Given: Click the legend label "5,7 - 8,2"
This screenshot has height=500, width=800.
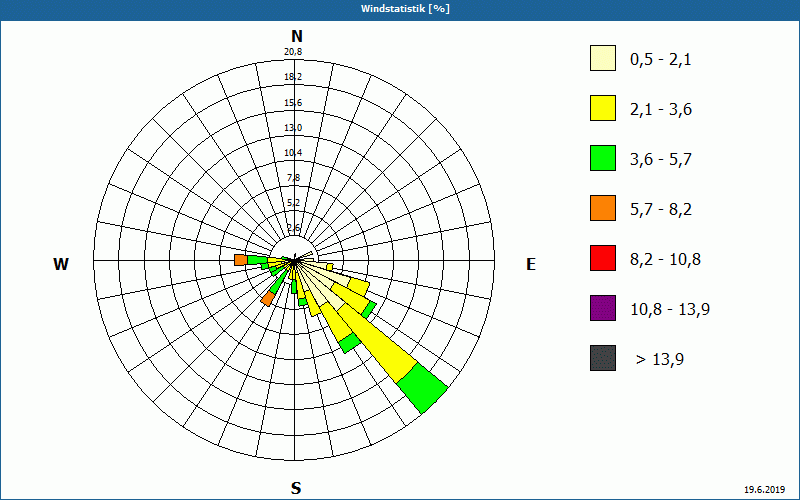Looking at the screenshot, I should tap(661, 210).
